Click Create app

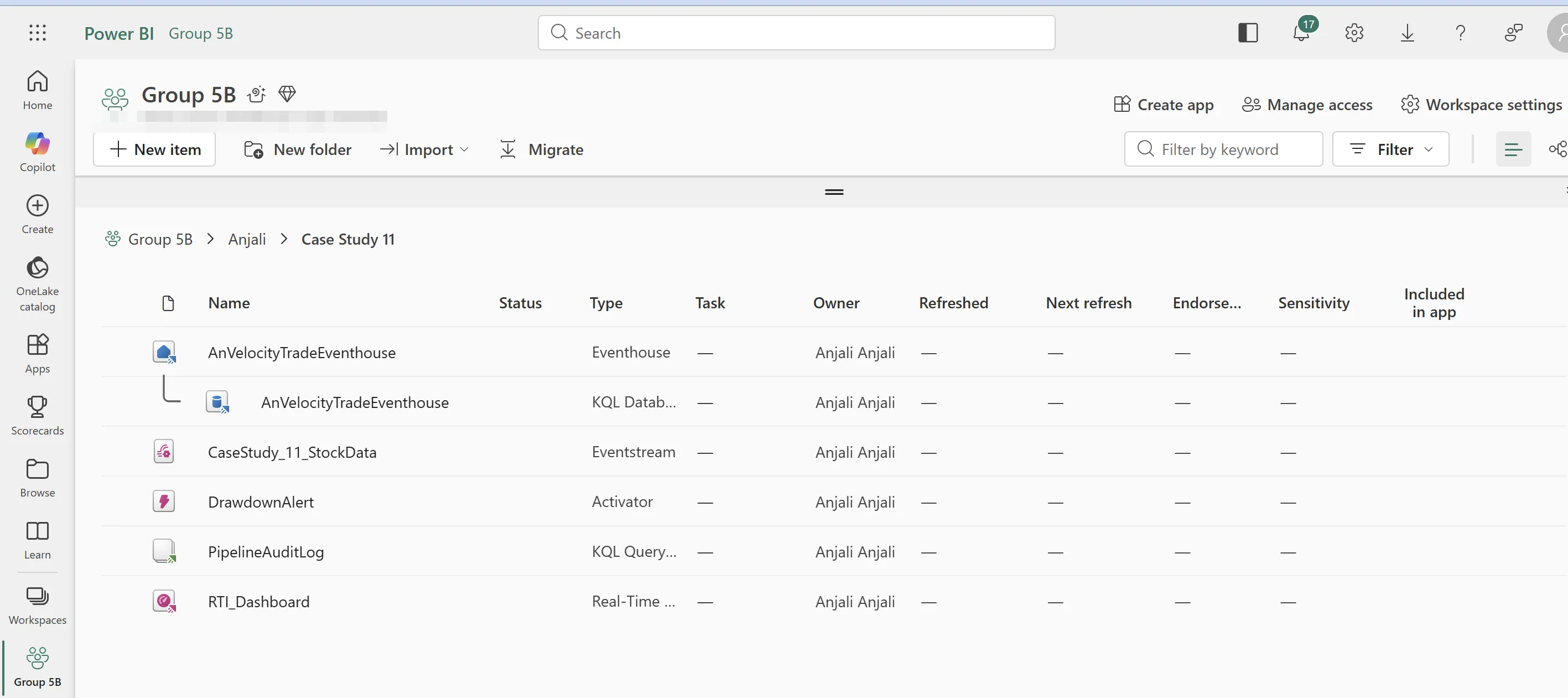click(1164, 105)
